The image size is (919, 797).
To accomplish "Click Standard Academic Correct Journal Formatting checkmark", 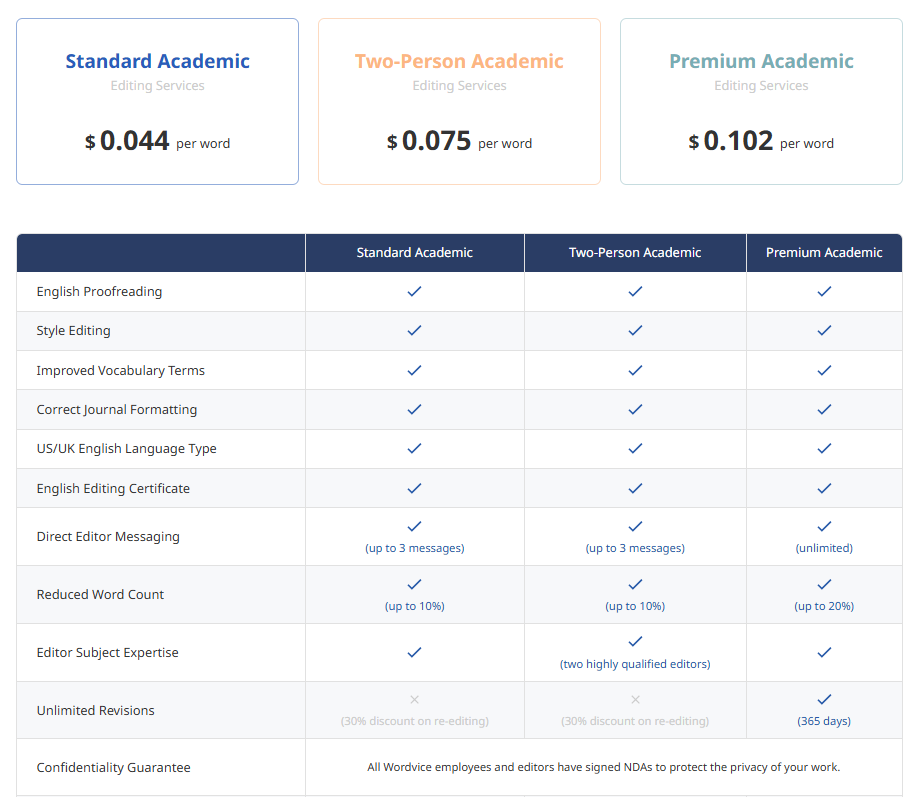I will click(414, 409).
